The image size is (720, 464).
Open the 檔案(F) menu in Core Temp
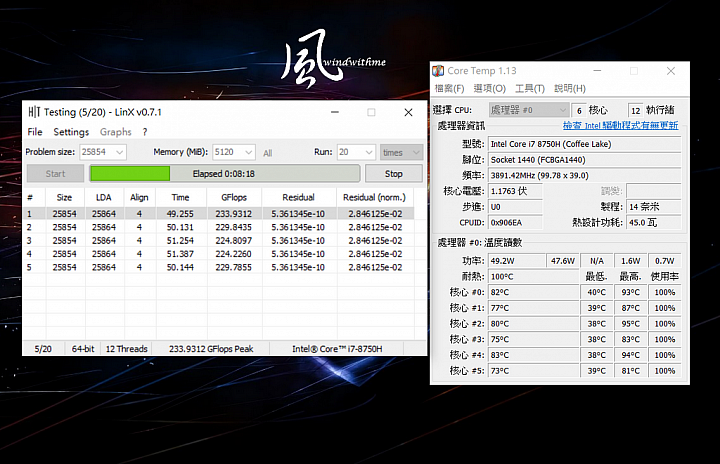coord(450,88)
